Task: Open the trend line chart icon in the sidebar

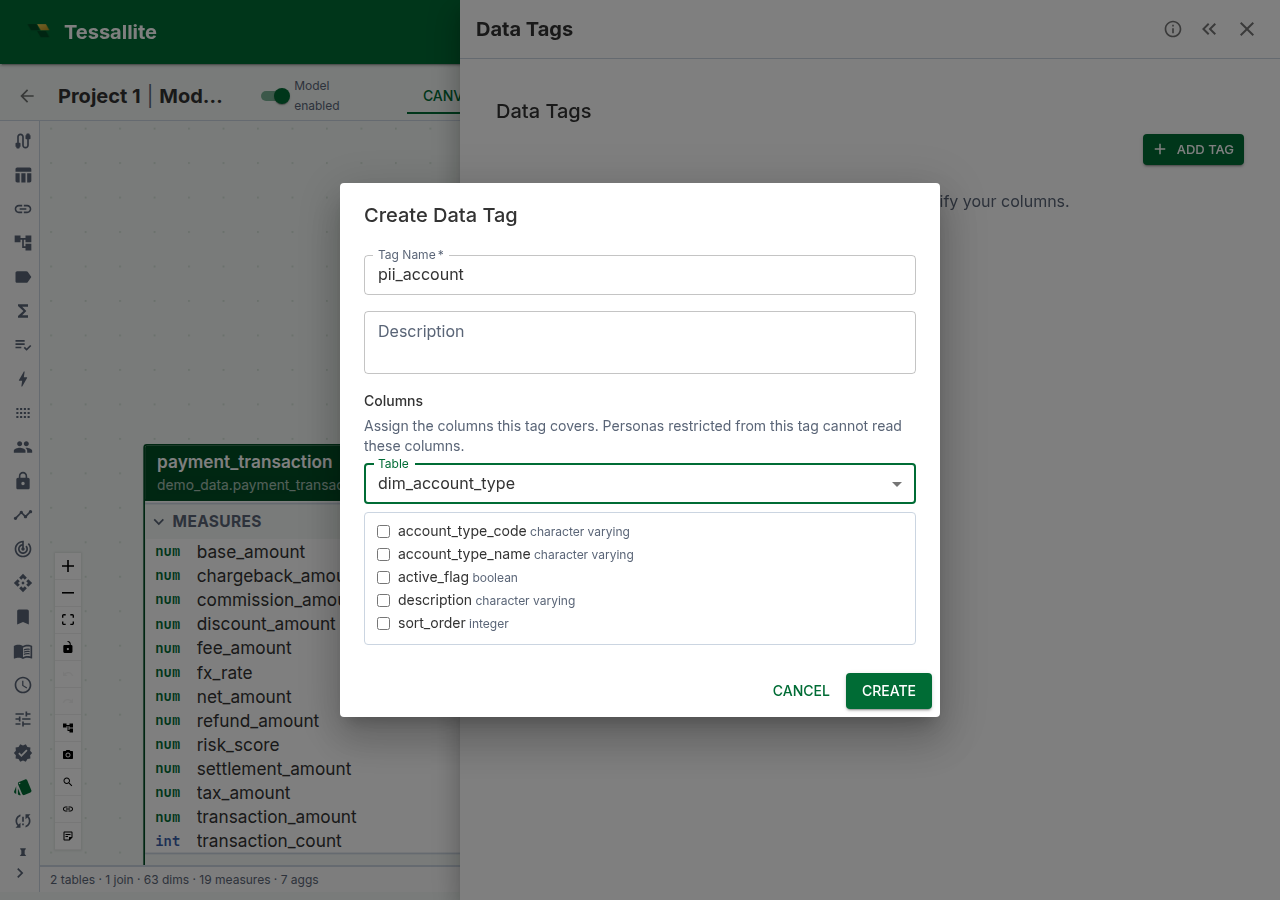Action: [x=23, y=515]
